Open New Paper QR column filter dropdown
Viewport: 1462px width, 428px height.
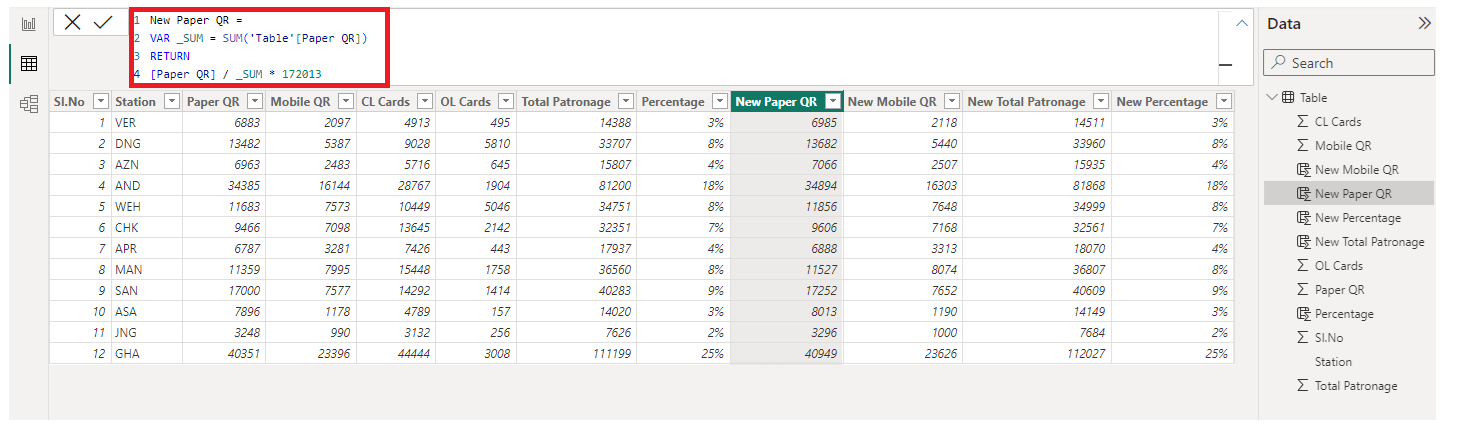pyautogui.click(x=831, y=102)
